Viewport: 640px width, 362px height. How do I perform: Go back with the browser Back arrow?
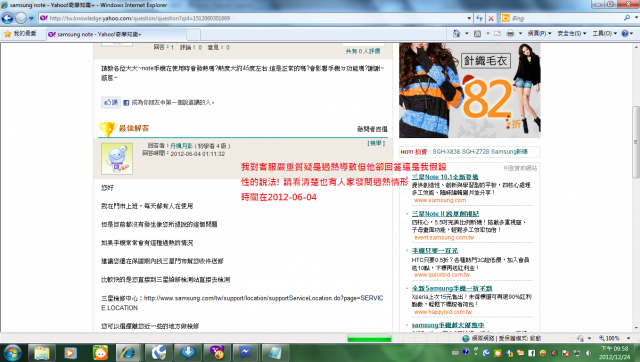coord(7,18)
